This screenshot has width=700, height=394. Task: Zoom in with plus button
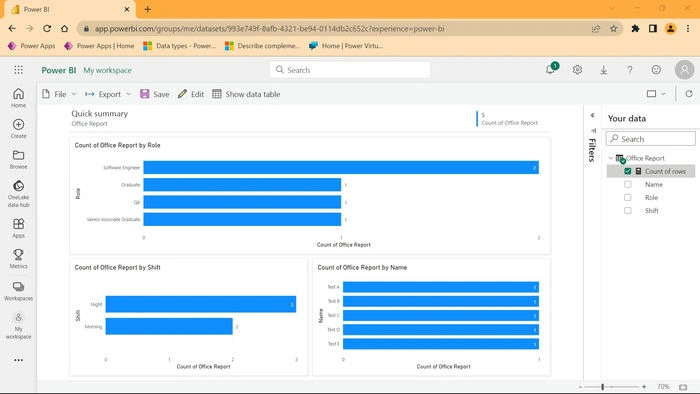(644, 387)
